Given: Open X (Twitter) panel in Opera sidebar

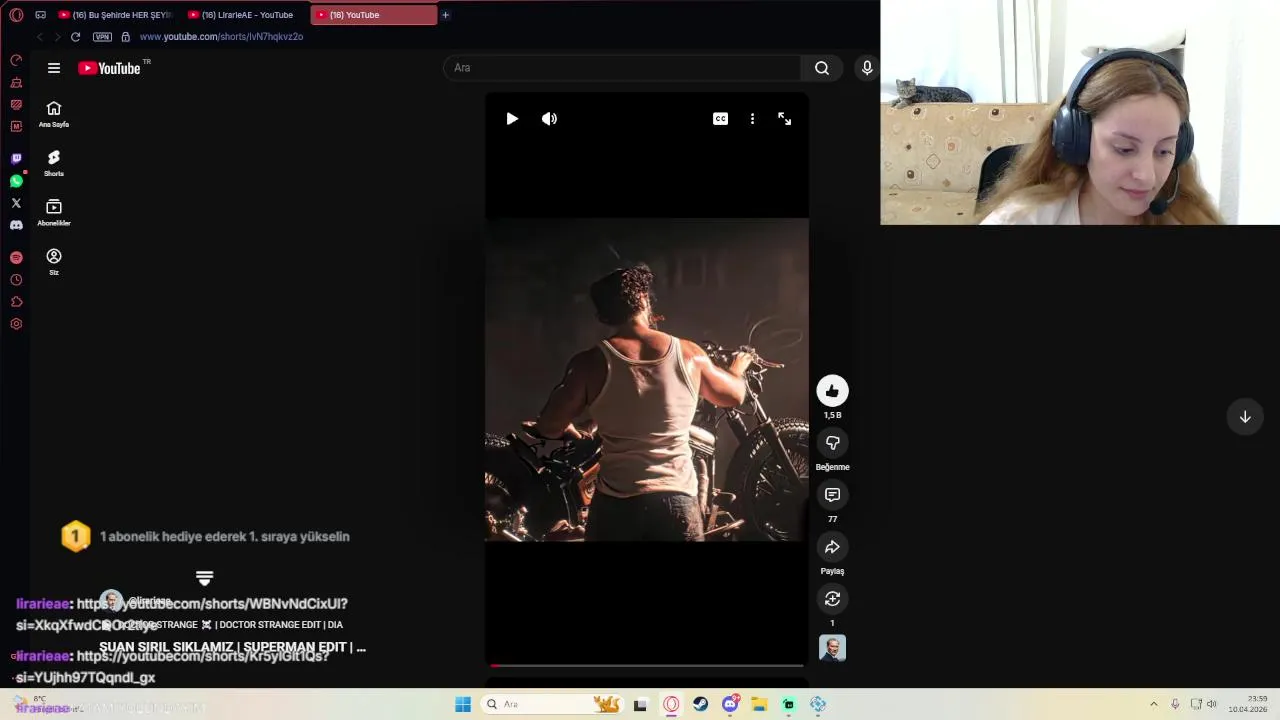Looking at the screenshot, I should pos(16,203).
